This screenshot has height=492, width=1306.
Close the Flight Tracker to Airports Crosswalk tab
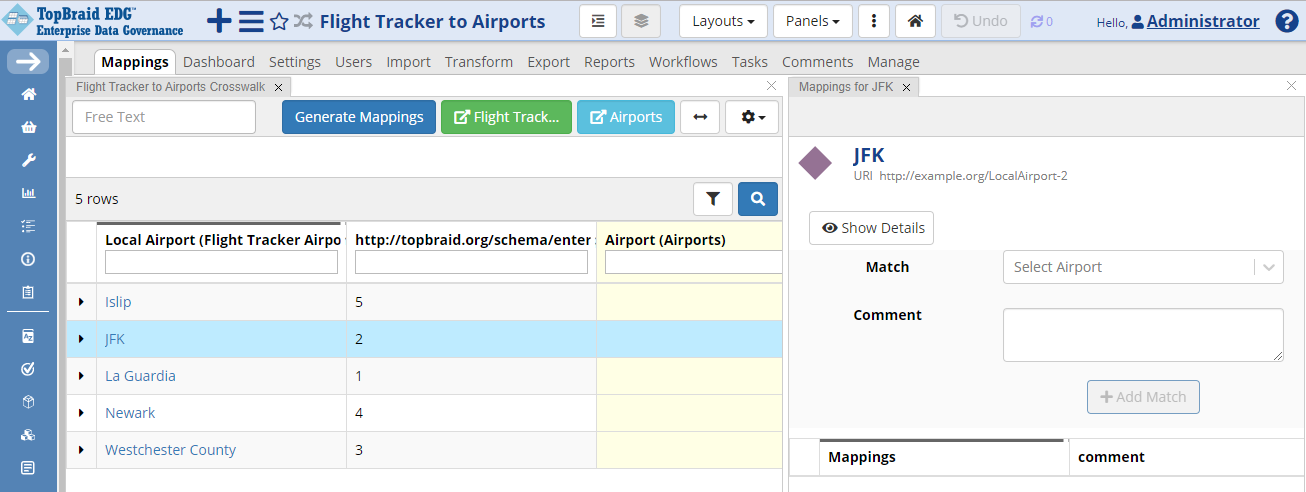click(279, 87)
